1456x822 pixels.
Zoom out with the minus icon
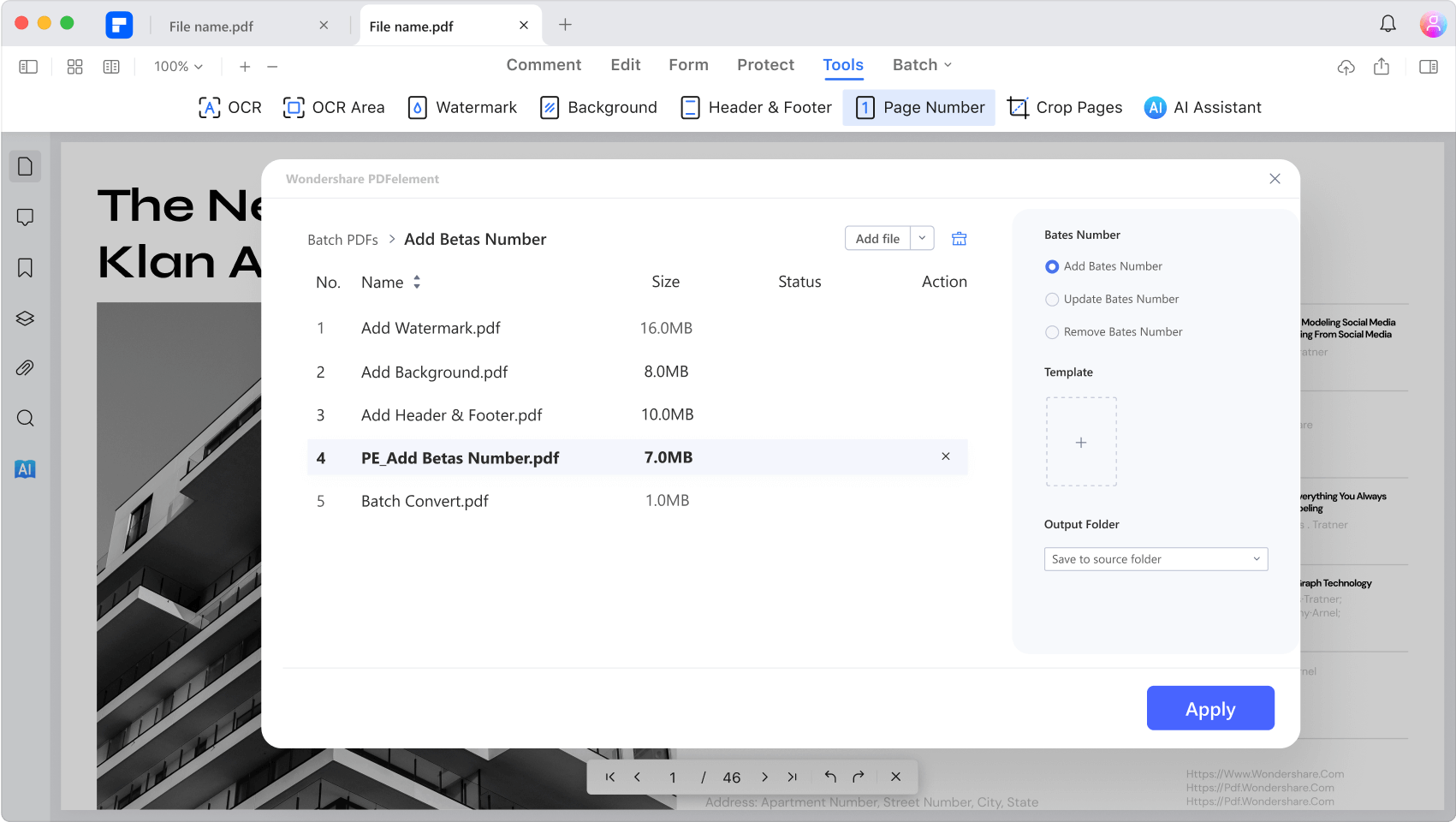(272, 67)
